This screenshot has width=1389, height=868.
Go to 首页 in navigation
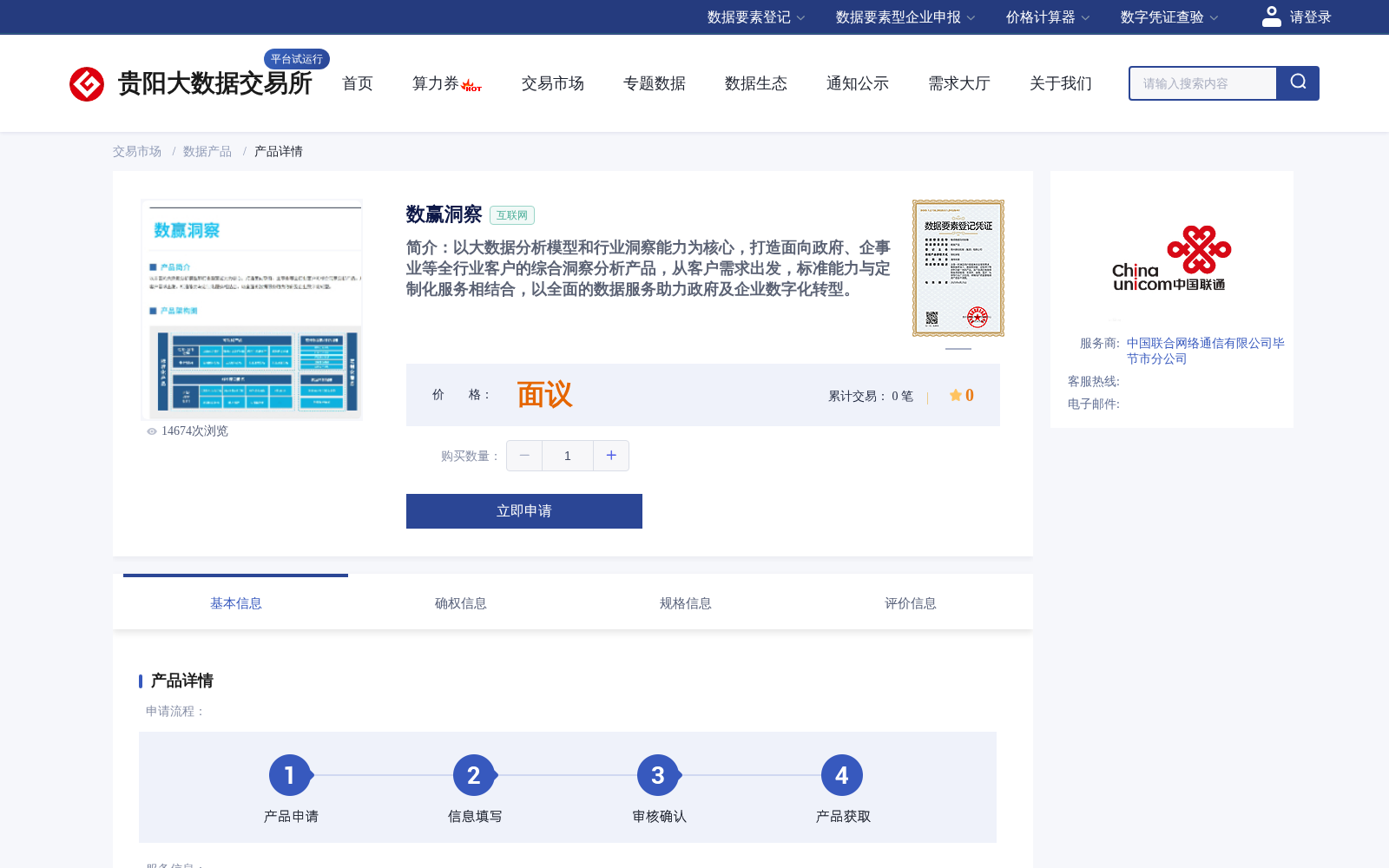point(358,83)
